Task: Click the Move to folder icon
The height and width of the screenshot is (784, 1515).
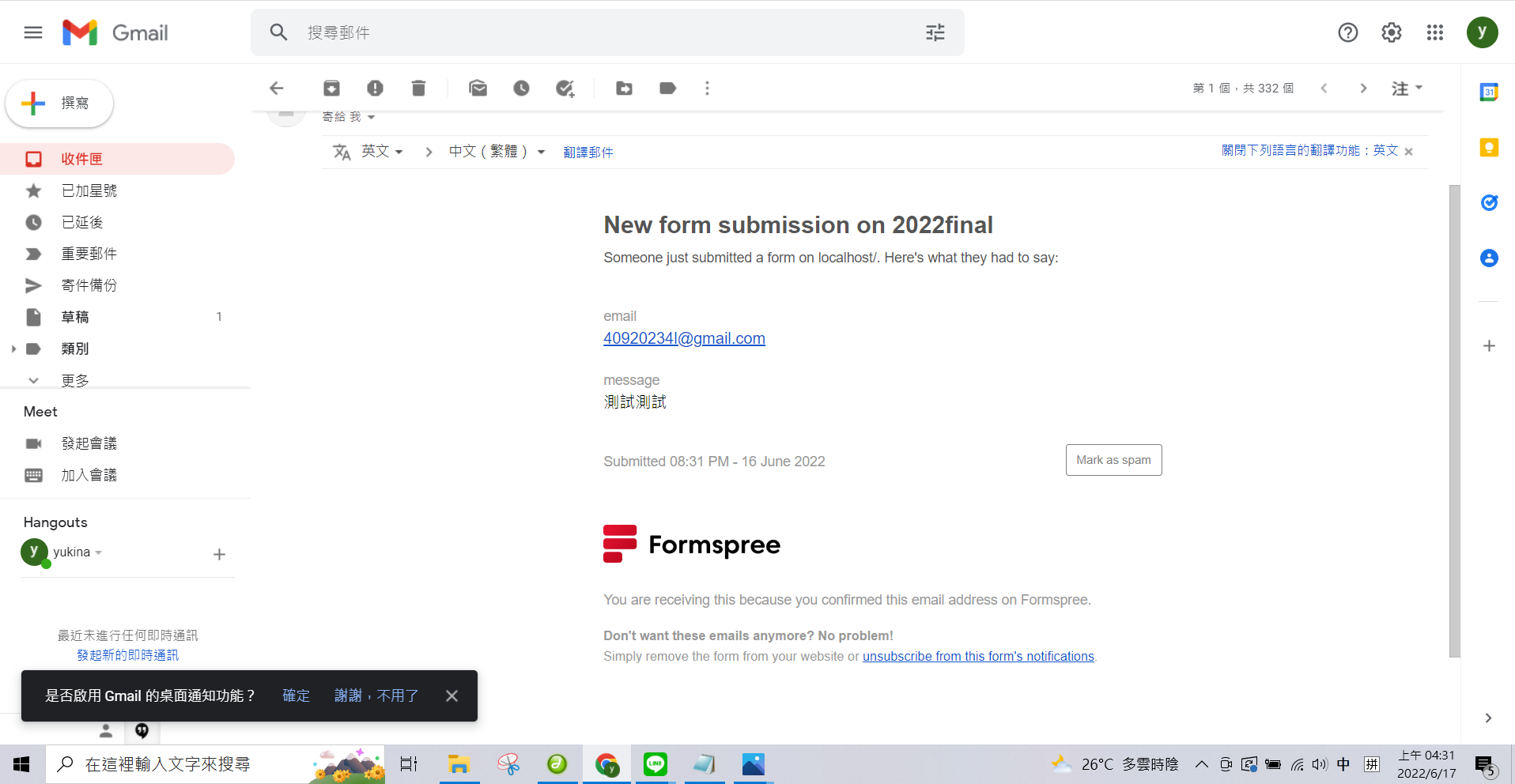Action: pyautogui.click(x=624, y=89)
